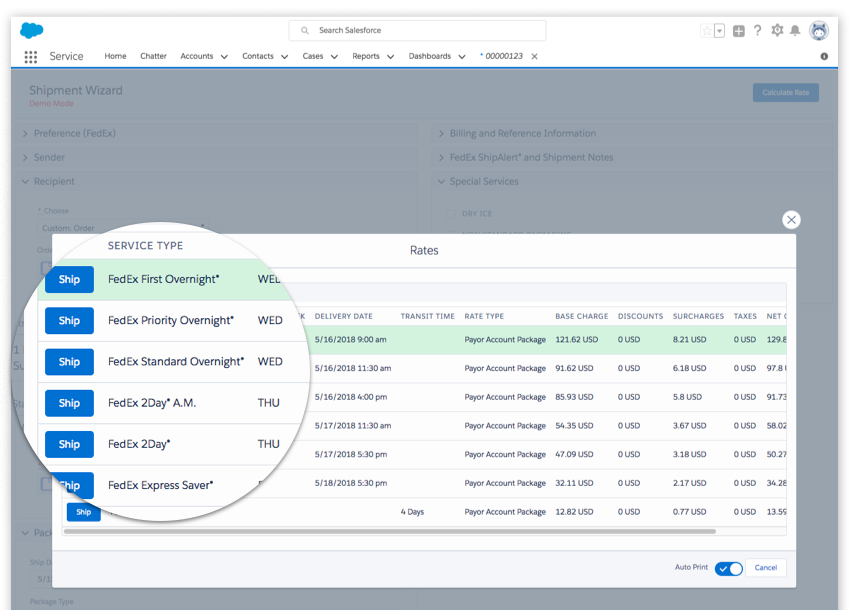Image resolution: width=857 pixels, height=610 pixels.
Task: Select delivery date 5/18/2018 5:30 pm
Action: (350, 483)
